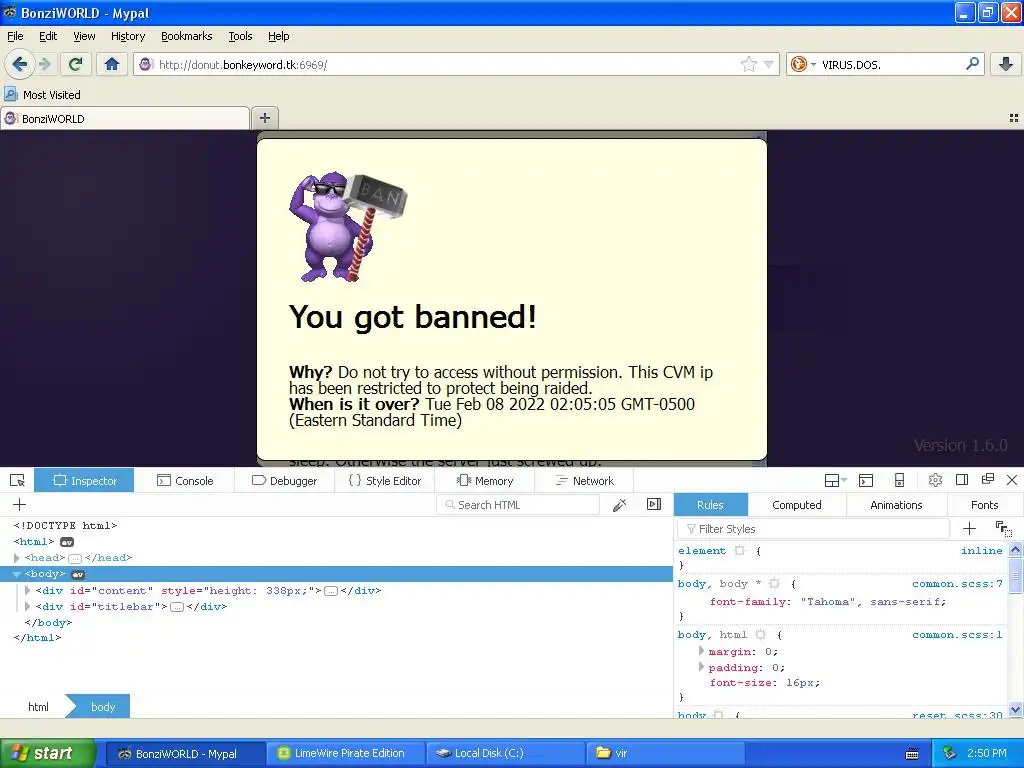Screen dimensions: 1024x768
Task: Open the Fonts sidebar tab
Action: [984, 505]
